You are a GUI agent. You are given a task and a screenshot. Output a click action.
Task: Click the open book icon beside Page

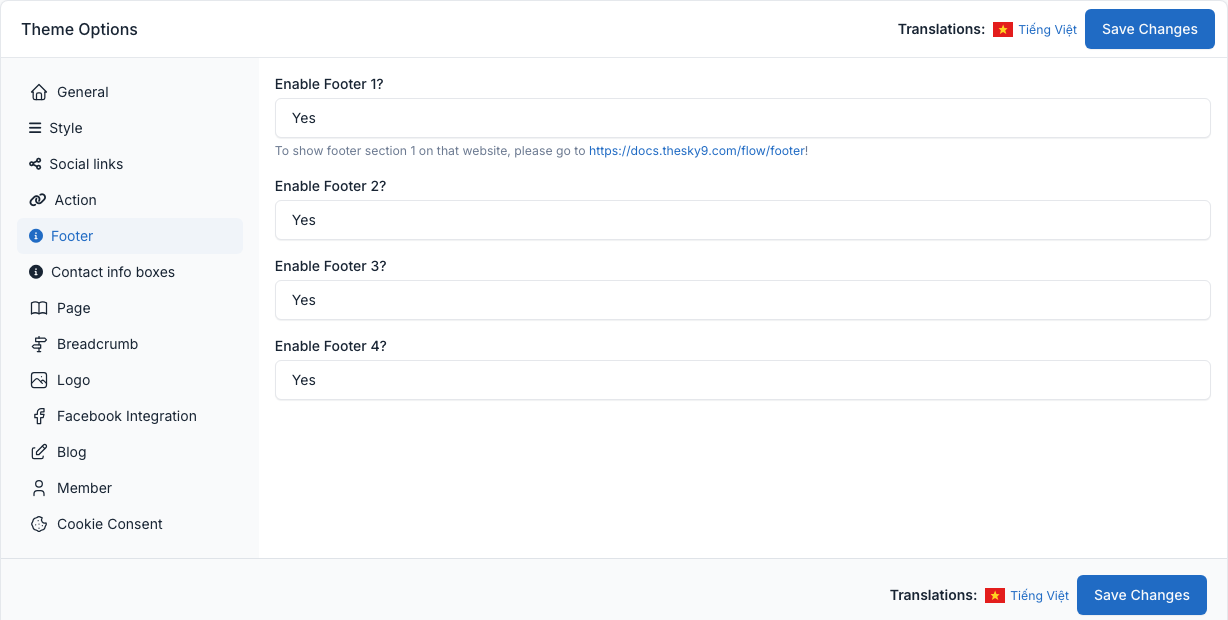coord(39,308)
